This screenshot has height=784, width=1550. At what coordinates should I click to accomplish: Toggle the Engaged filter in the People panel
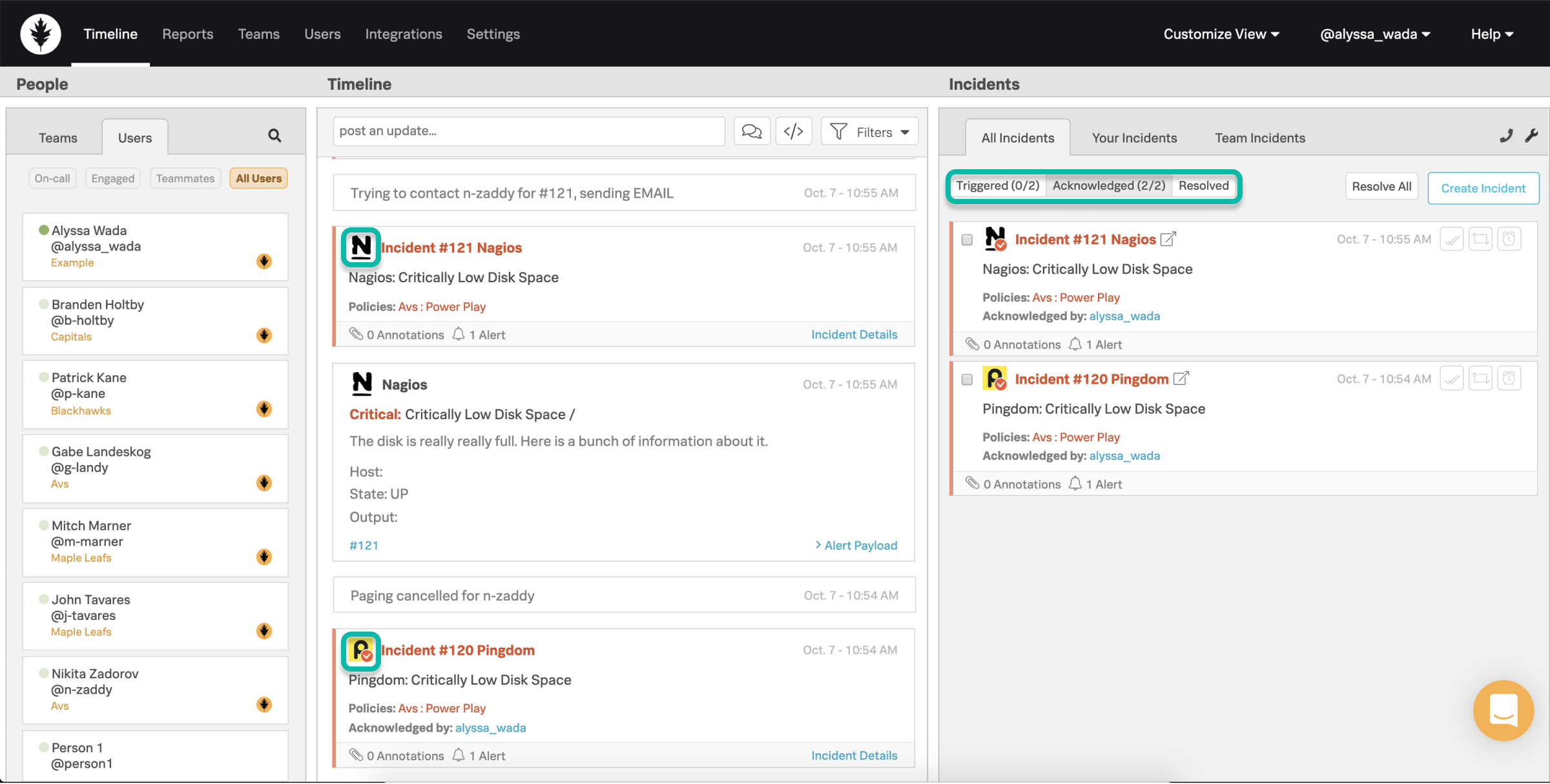coord(112,178)
